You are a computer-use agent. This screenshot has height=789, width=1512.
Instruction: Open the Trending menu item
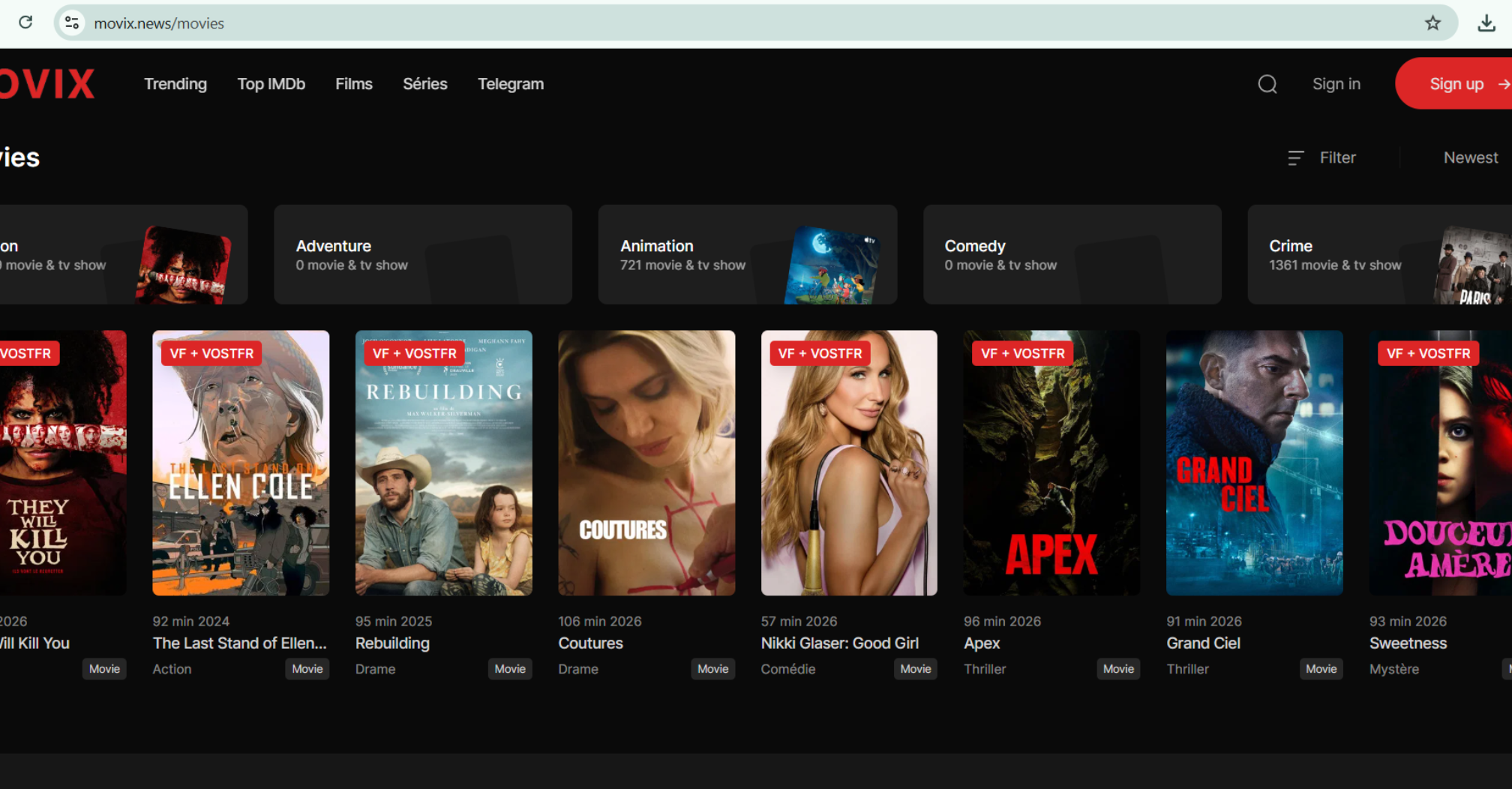[x=175, y=84]
